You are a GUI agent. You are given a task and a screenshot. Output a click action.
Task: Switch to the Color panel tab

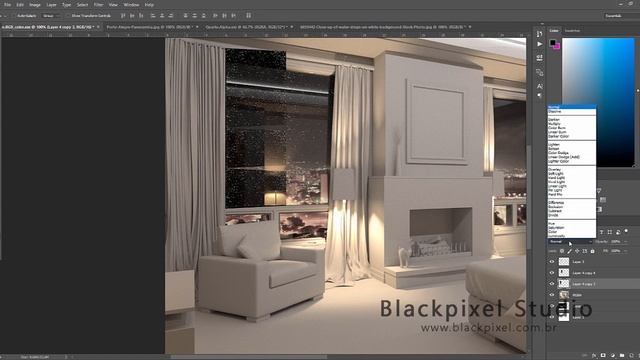(554, 31)
